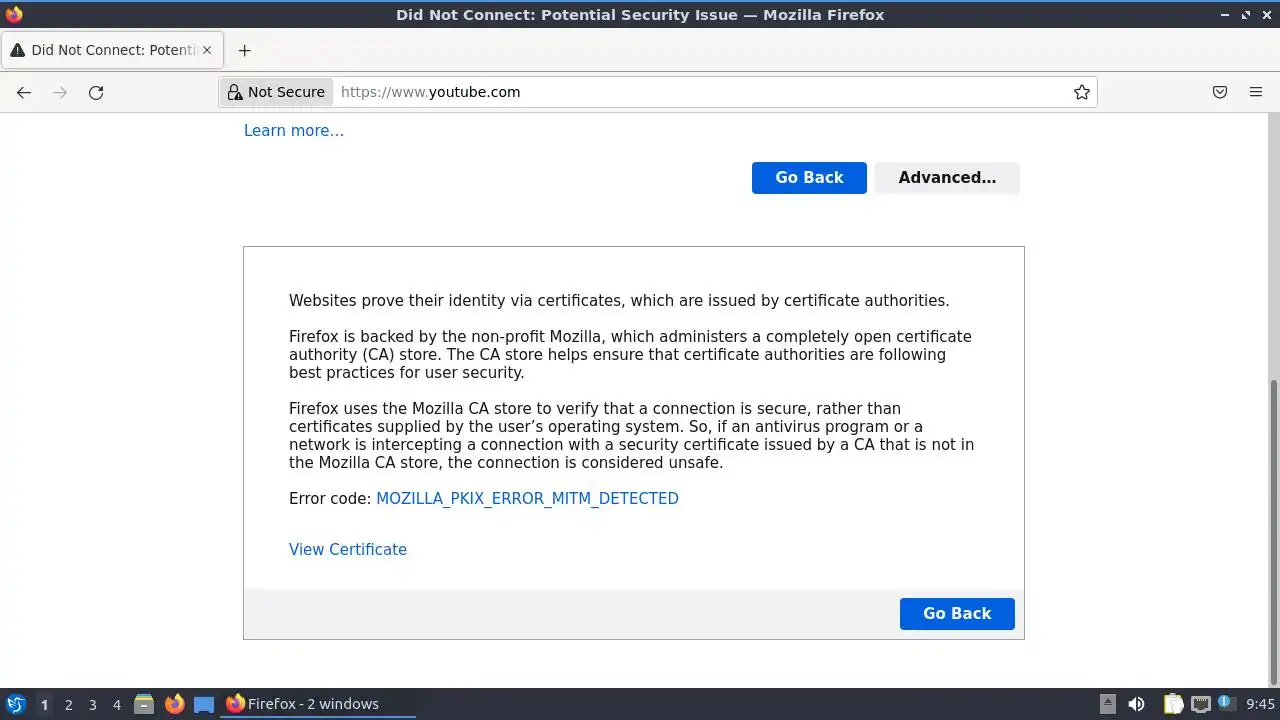Switch to workspace 3
Image resolution: width=1280 pixels, height=720 pixels.
[x=92, y=704]
